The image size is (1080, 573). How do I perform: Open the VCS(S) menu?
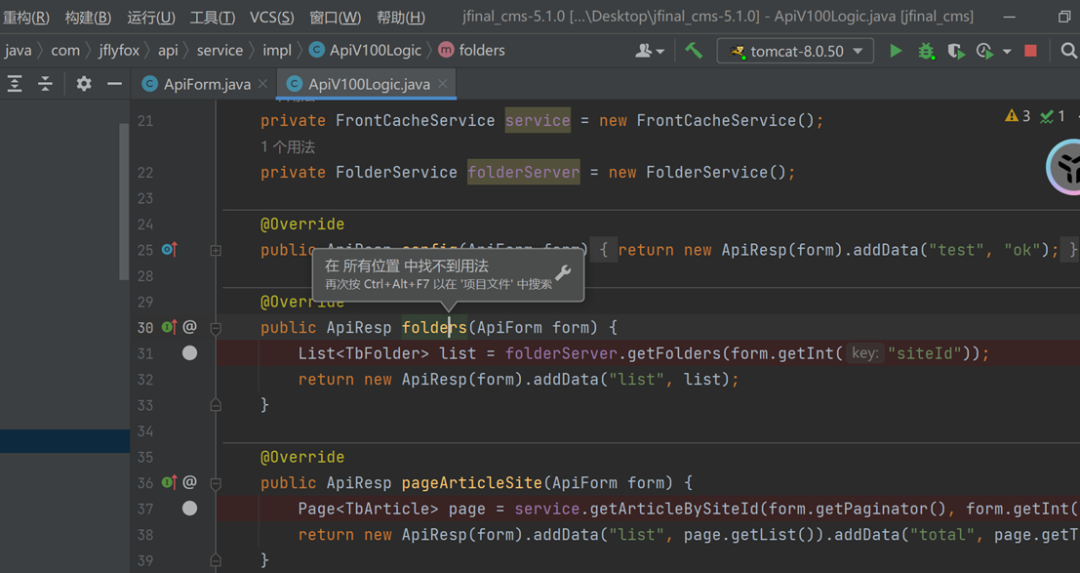pos(271,17)
